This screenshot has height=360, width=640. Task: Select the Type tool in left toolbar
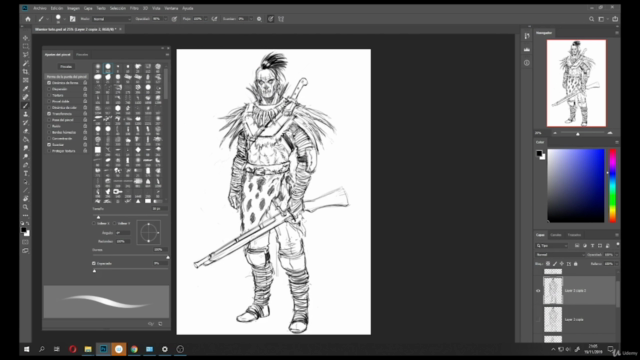pos(25,173)
